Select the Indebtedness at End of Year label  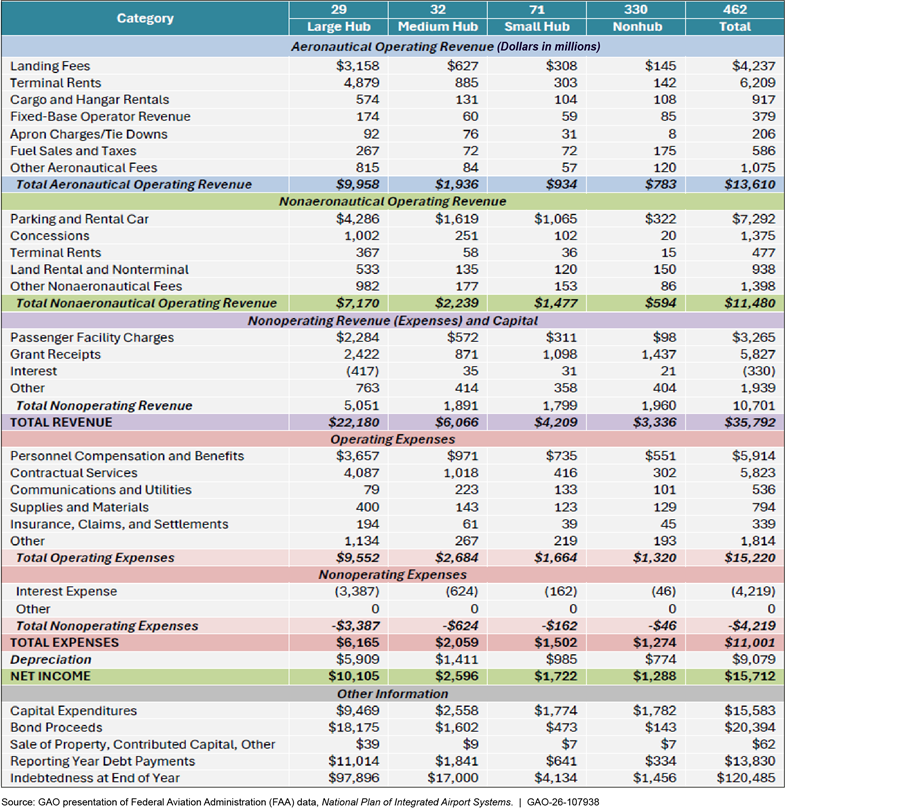click(x=95, y=778)
